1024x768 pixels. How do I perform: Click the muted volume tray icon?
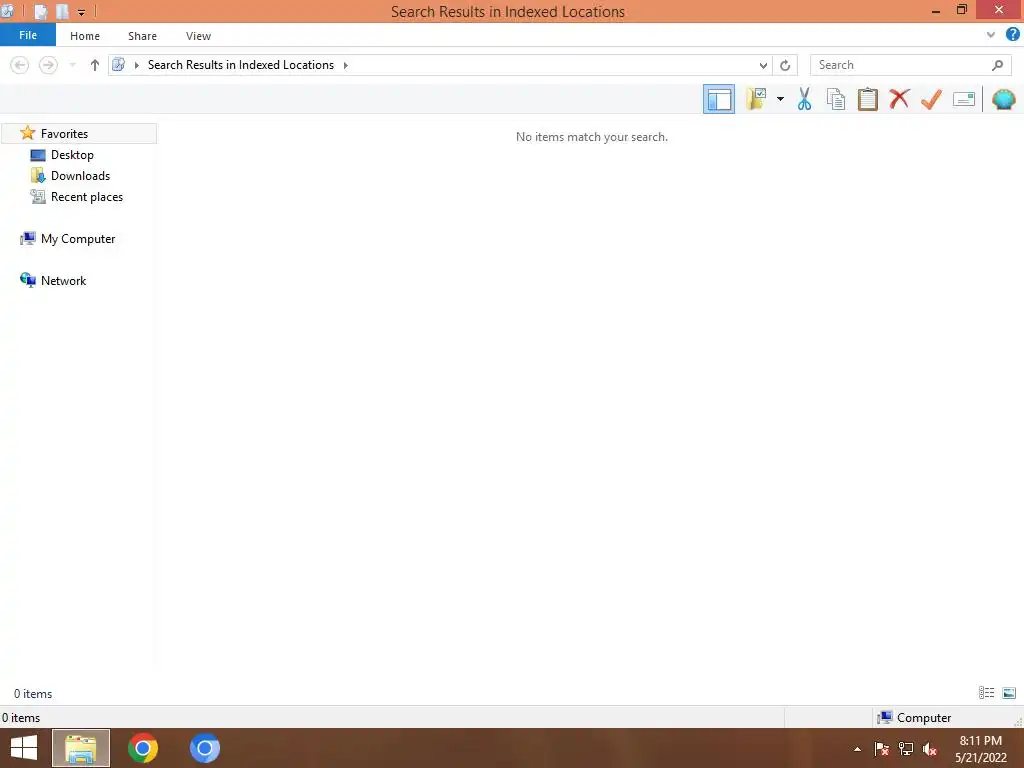(x=930, y=749)
